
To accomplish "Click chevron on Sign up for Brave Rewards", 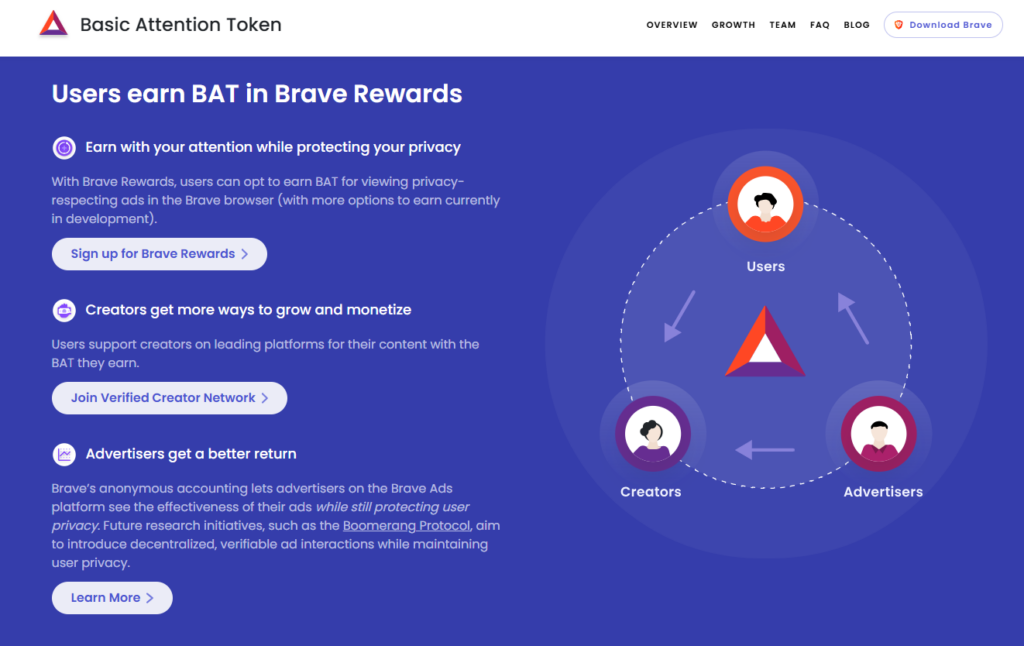I will point(245,254).
